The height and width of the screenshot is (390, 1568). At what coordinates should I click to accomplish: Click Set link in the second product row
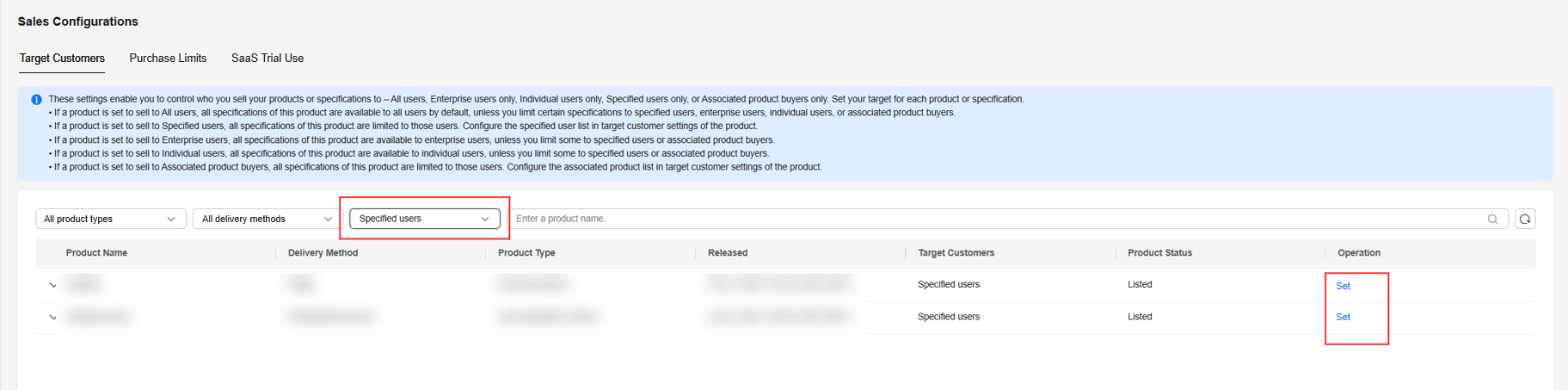click(1343, 317)
